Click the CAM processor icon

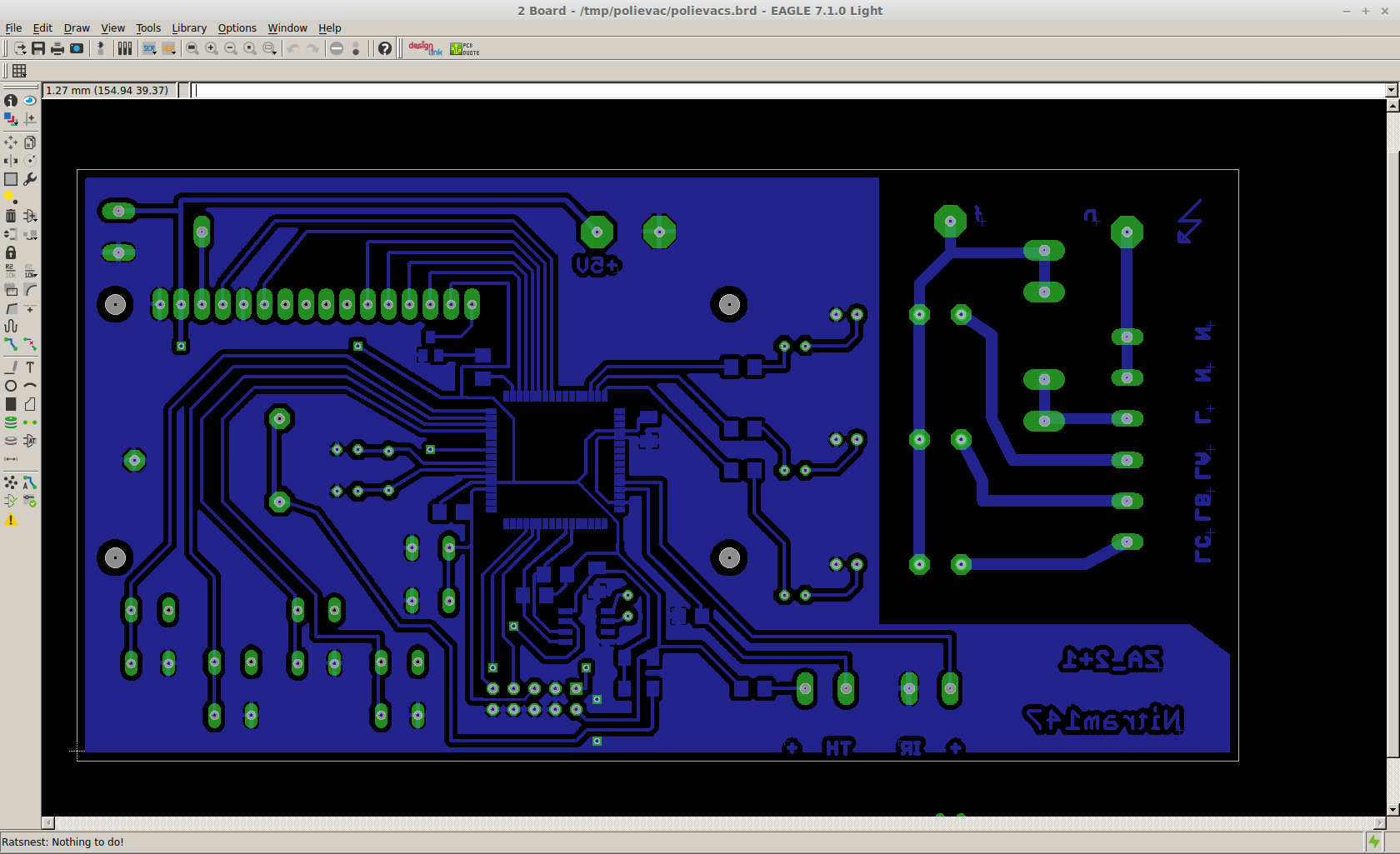77,48
